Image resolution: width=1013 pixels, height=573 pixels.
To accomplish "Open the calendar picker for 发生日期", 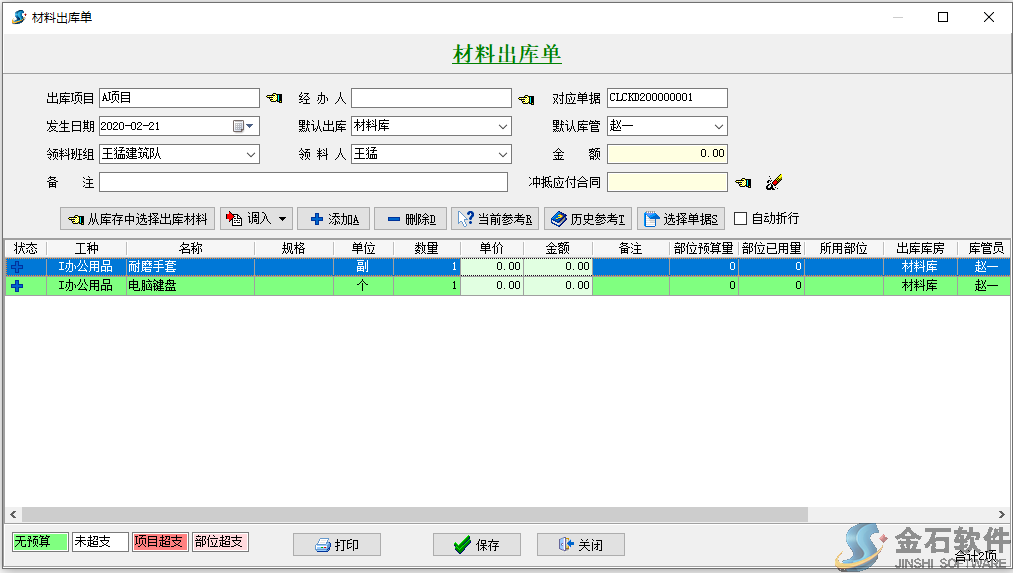I will pyautogui.click(x=245, y=126).
